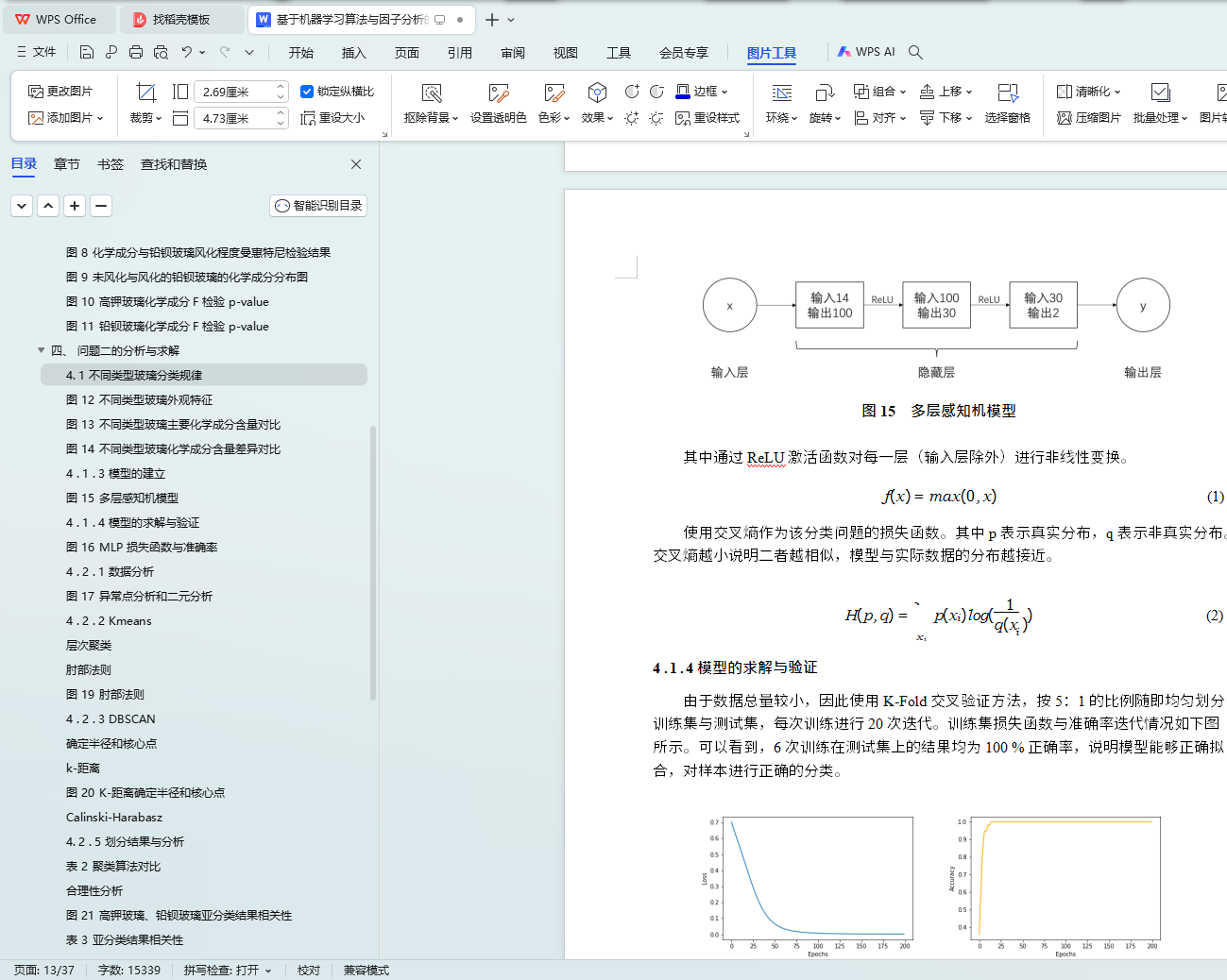Click 压缩图片 compress picture
This screenshot has width=1227, height=980.
click(x=1088, y=118)
